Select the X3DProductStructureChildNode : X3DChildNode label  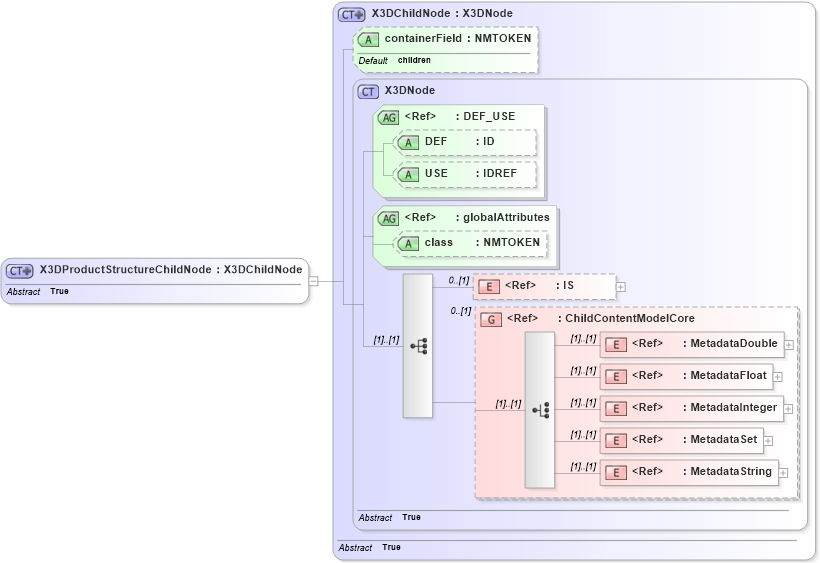171,270
